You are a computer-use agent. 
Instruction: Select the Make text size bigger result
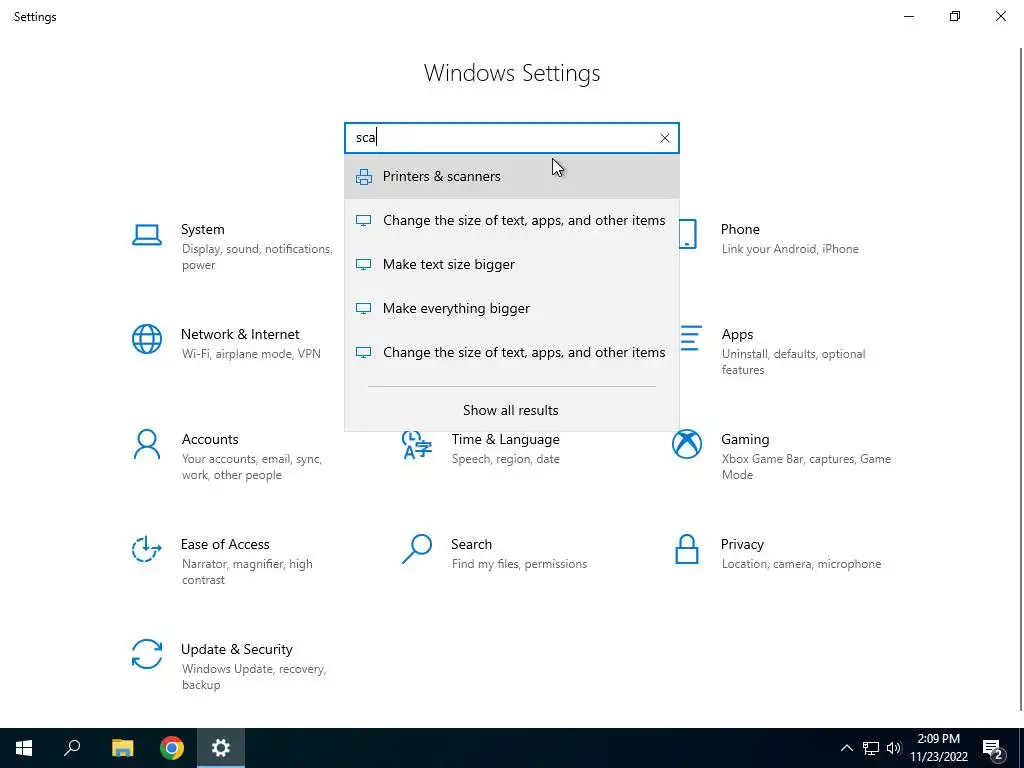pyautogui.click(x=512, y=264)
